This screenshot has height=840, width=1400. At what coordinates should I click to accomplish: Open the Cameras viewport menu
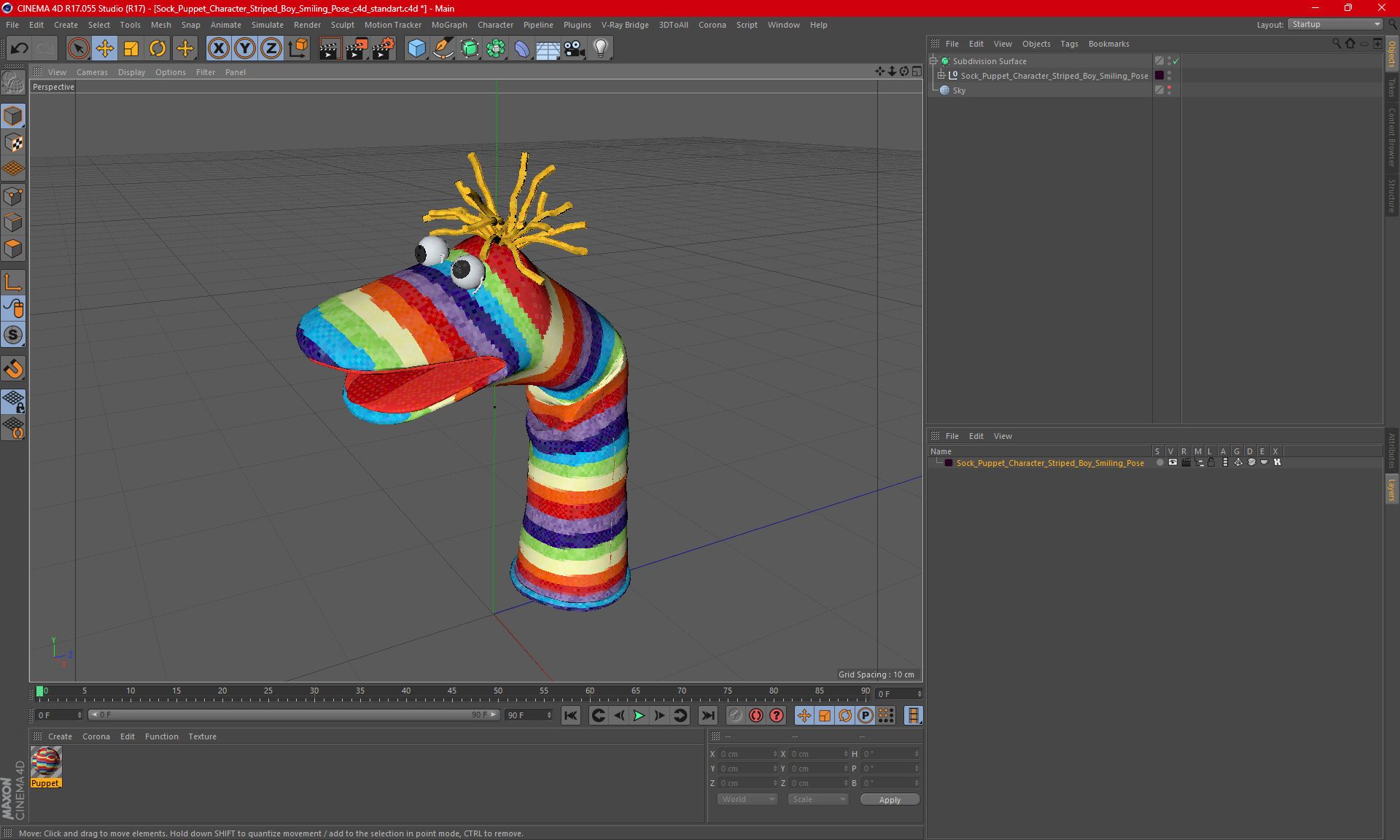(92, 72)
